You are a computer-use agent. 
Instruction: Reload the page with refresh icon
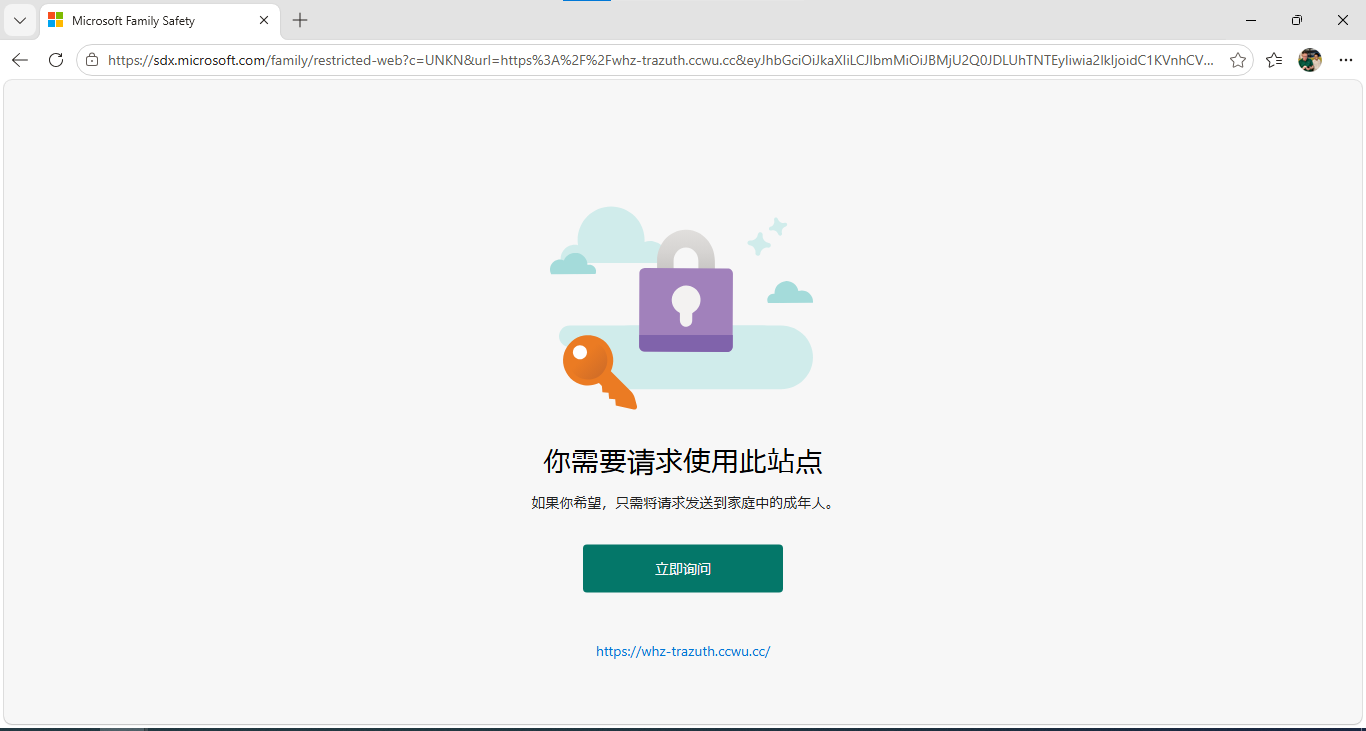point(56,60)
